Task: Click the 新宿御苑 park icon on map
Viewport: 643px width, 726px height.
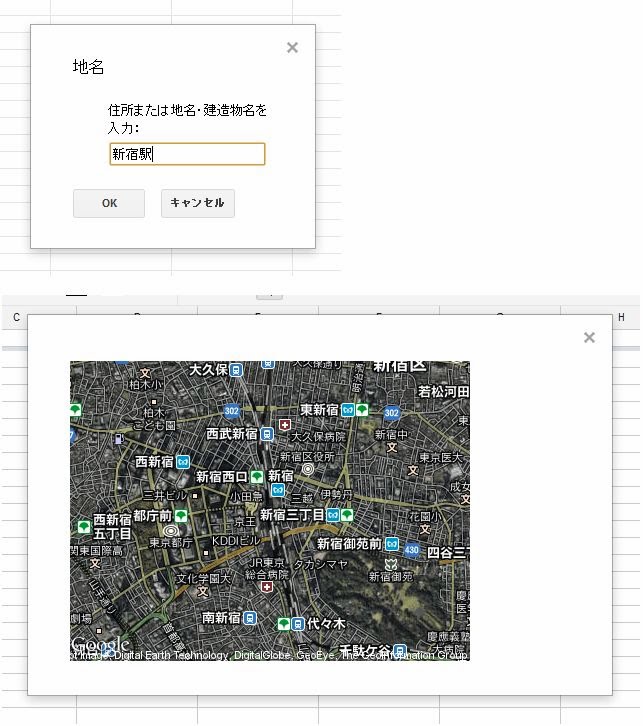Action: (x=392, y=565)
